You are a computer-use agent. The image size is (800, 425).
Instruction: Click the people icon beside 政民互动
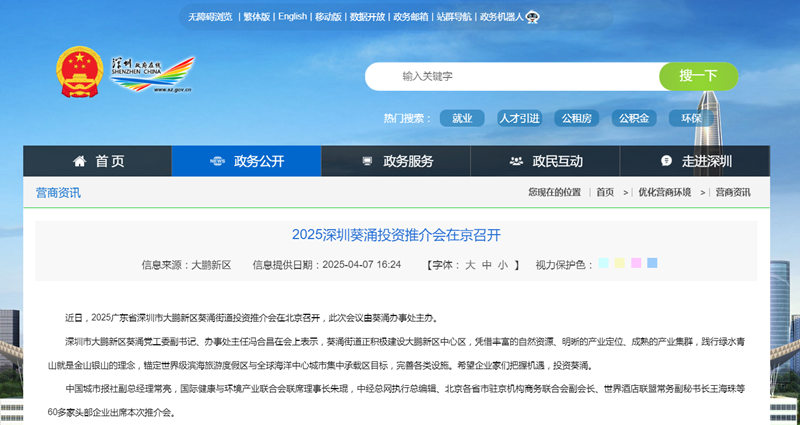tap(516, 161)
